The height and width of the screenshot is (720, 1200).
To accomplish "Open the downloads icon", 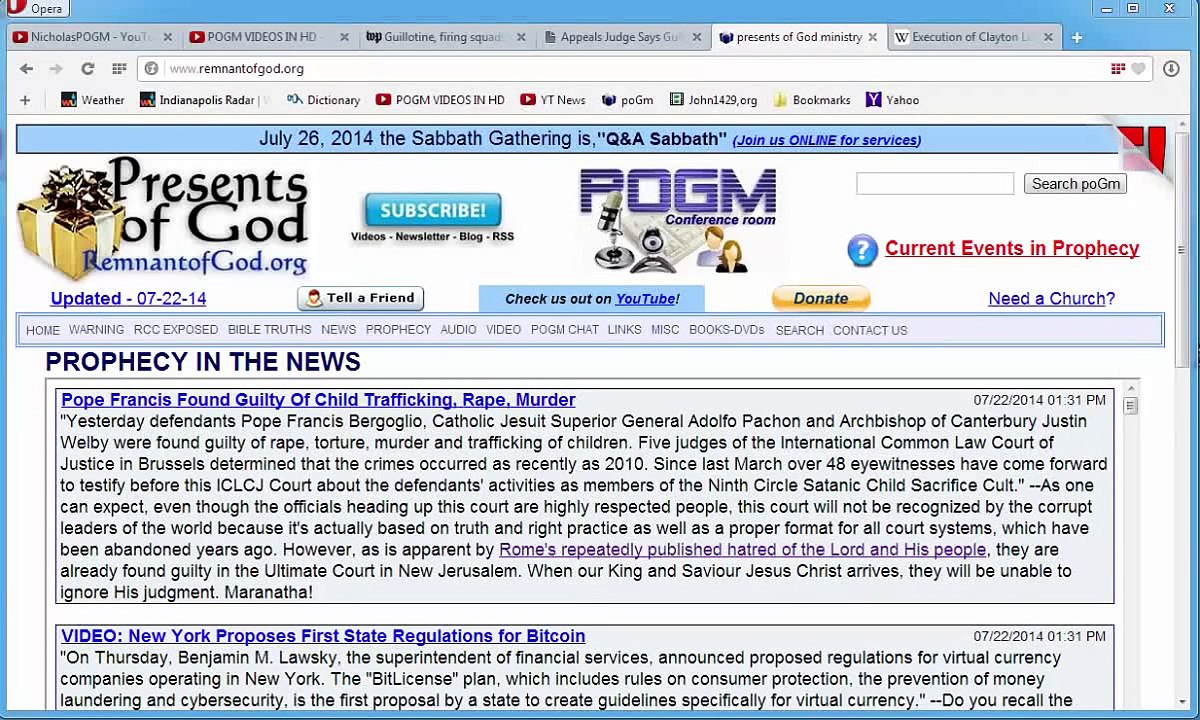I will pyautogui.click(x=1171, y=69).
